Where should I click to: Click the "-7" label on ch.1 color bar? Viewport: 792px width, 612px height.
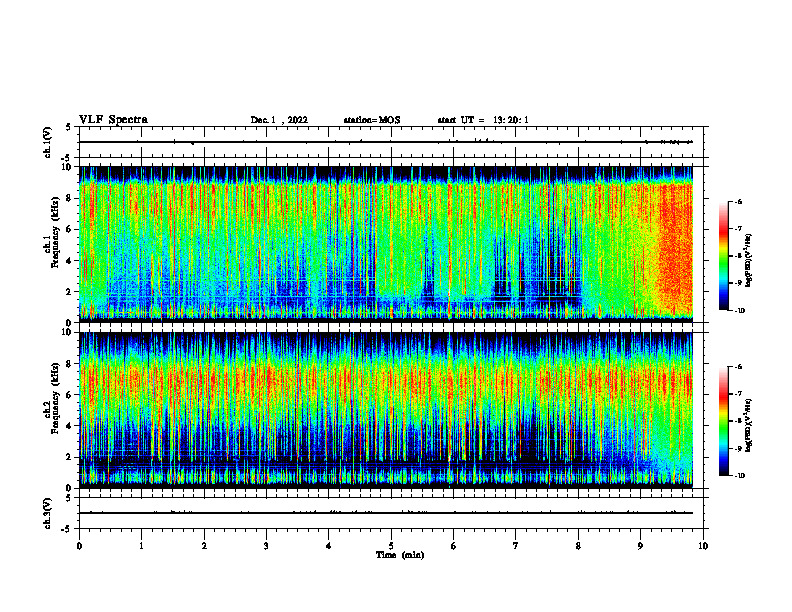[738, 229]
